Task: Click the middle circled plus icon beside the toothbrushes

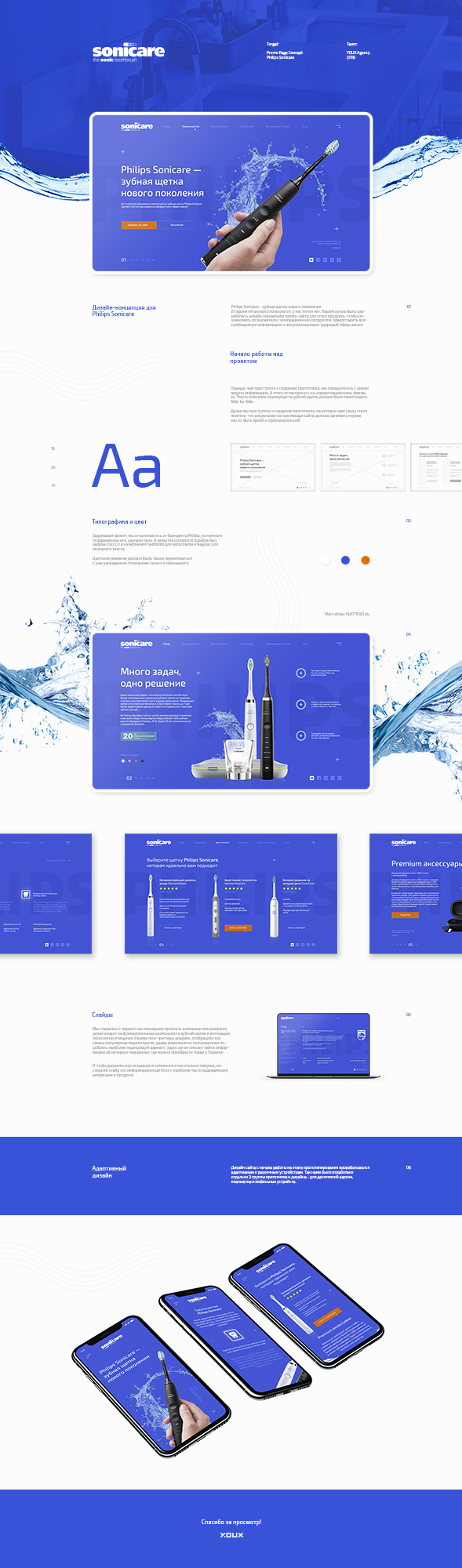Action: tap(300, 704)
